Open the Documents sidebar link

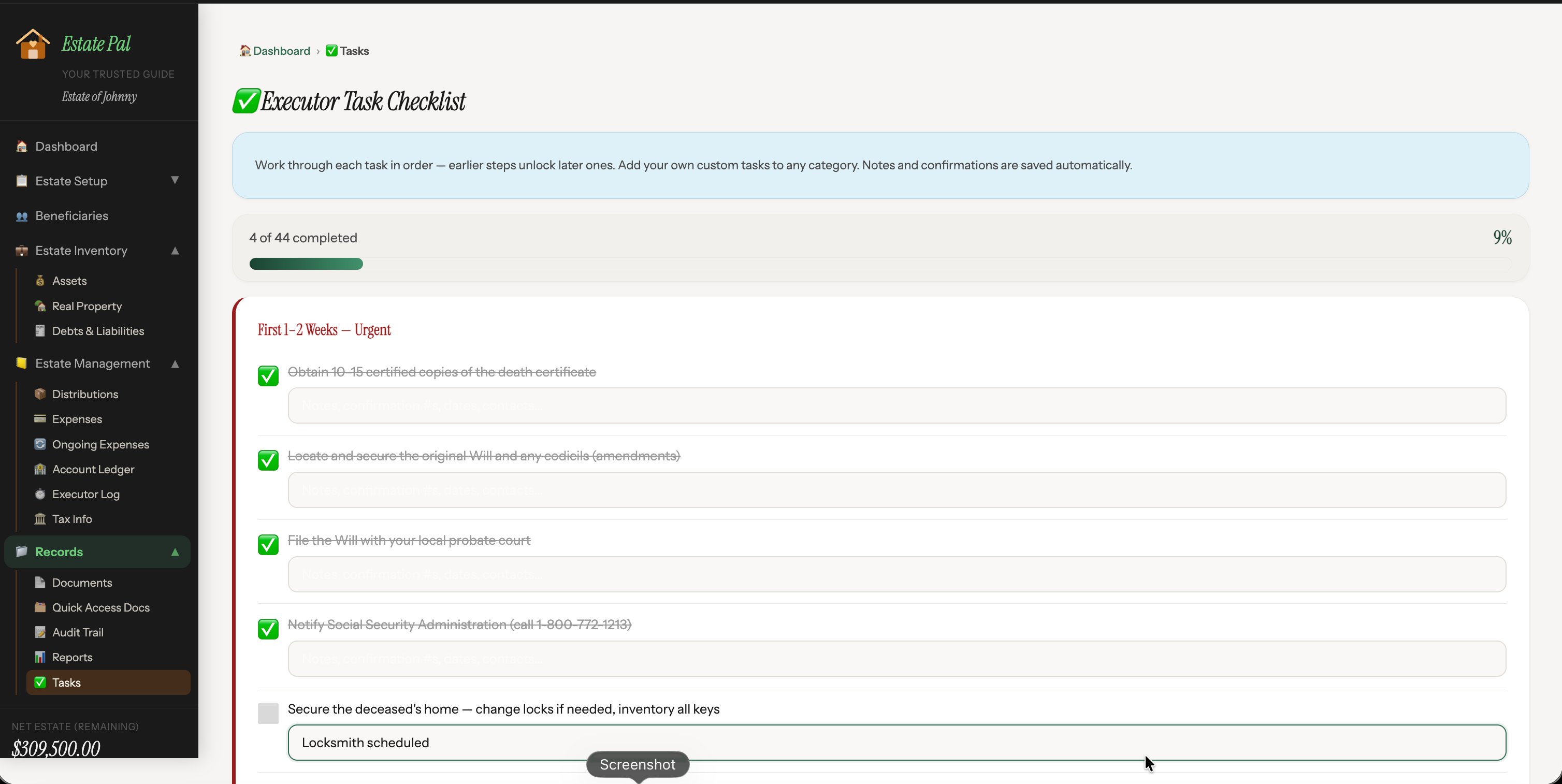click(82, 583)
